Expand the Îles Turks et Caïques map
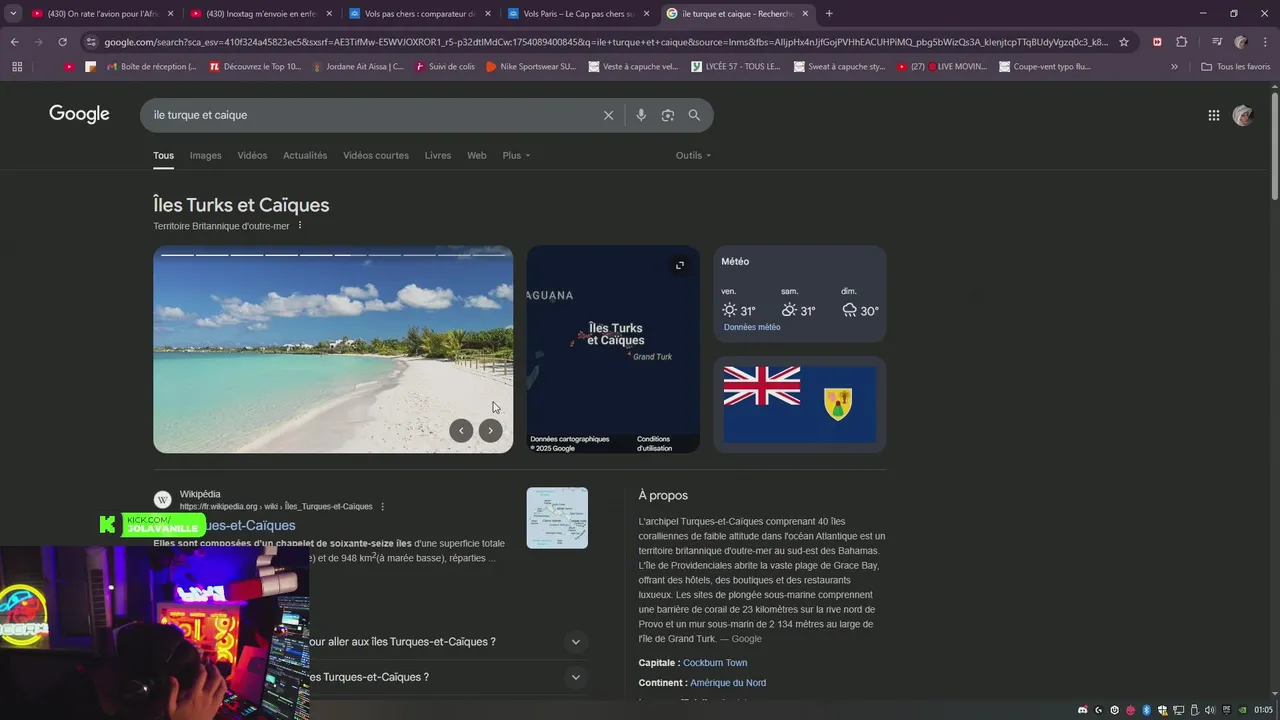1280x720 pixels. pyautogui.click(x=680, y=265)
